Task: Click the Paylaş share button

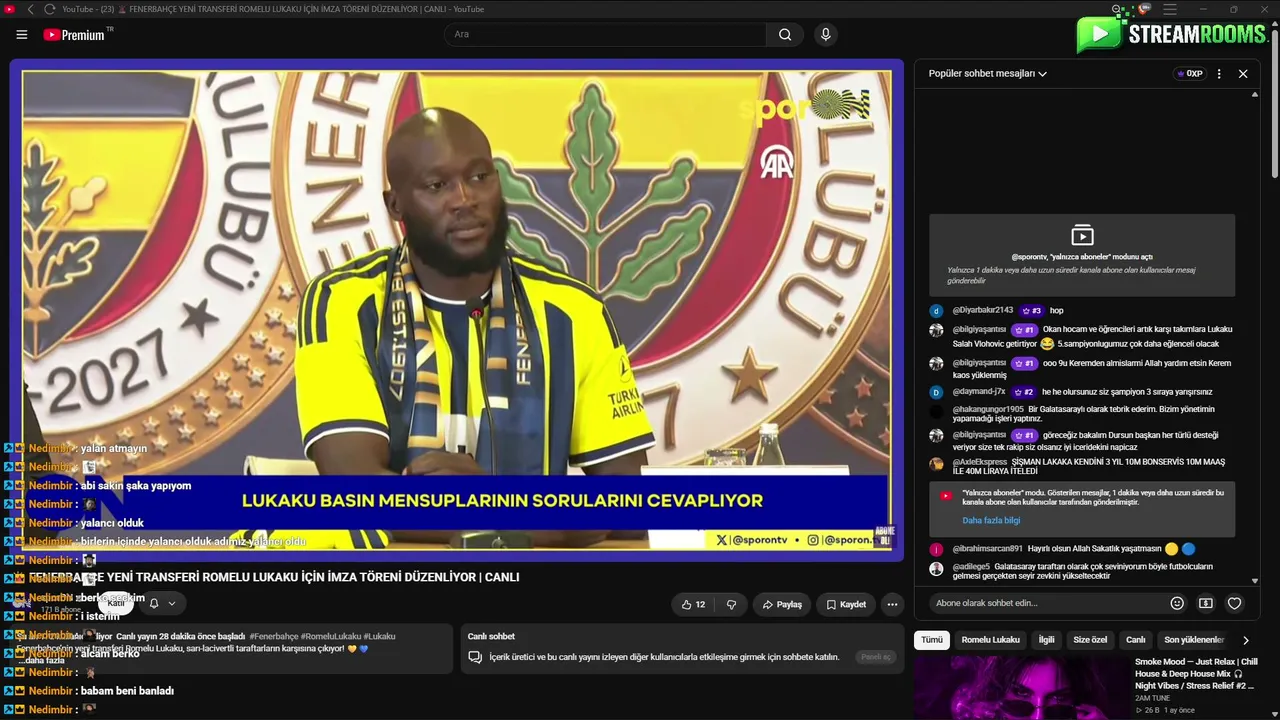Action: coord(782,604)
